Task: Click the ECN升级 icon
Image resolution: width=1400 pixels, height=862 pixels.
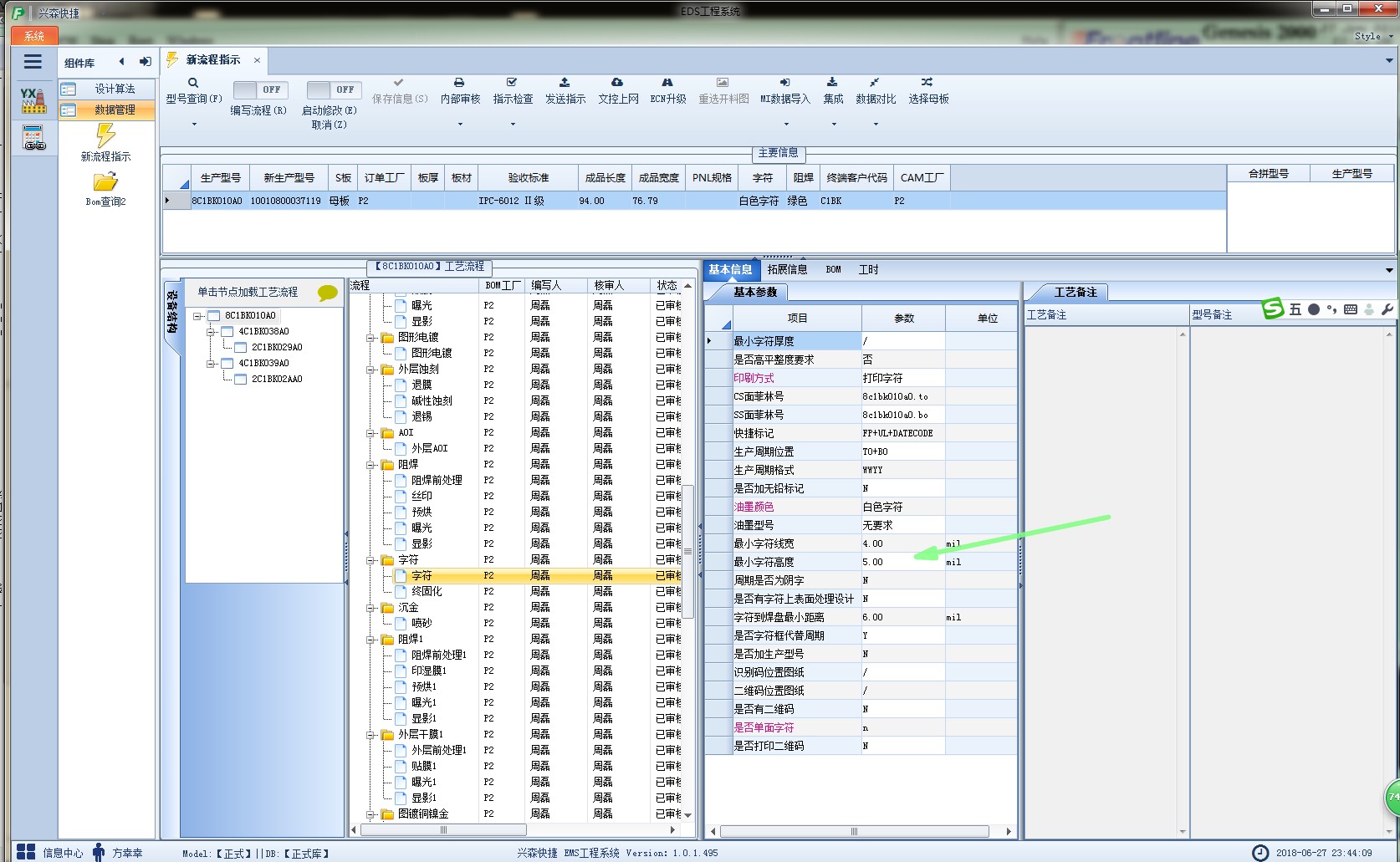Action: pyautogui.click(x=667, y=83)
